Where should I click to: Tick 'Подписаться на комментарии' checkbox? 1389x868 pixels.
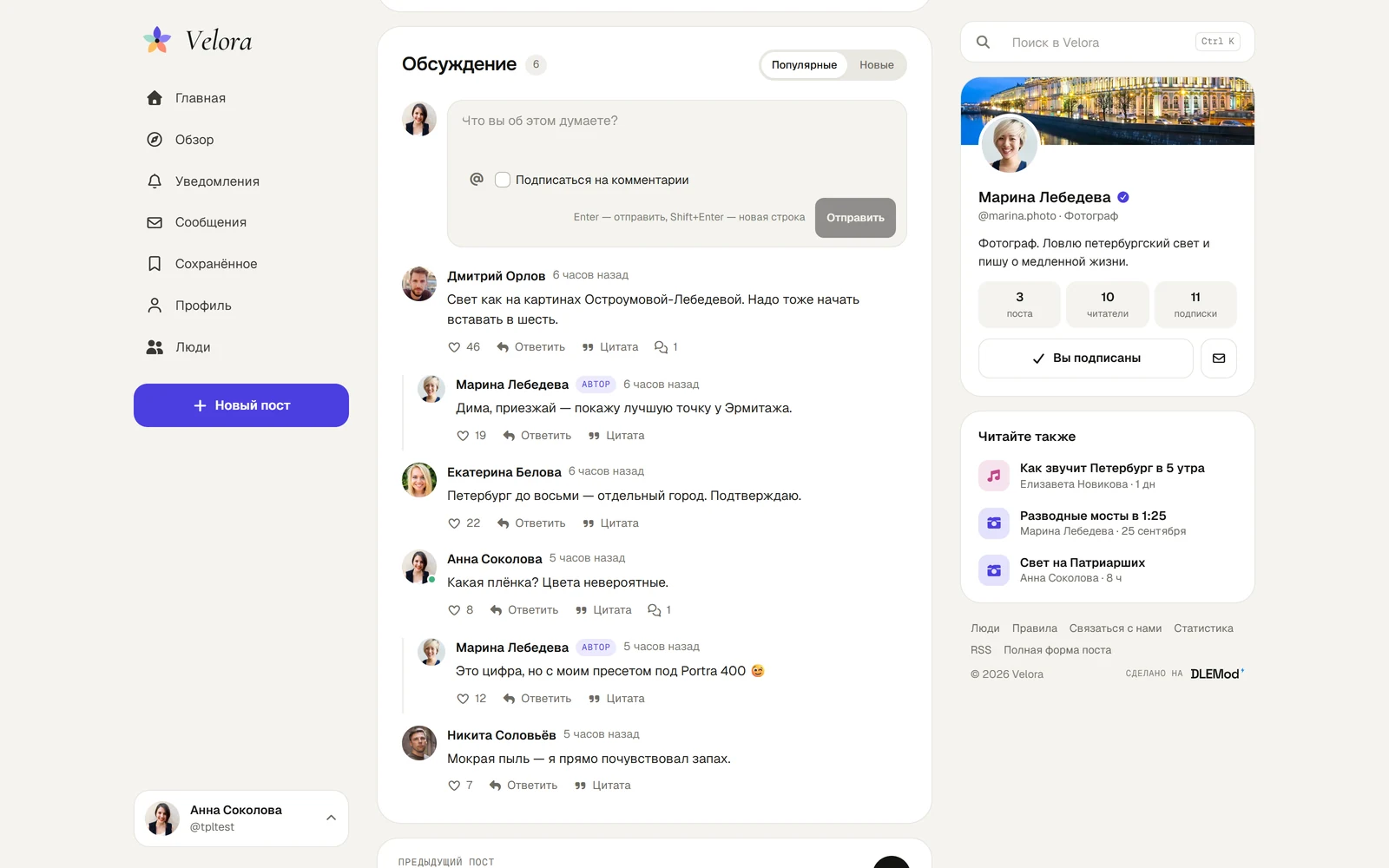(x=503, y=180)
